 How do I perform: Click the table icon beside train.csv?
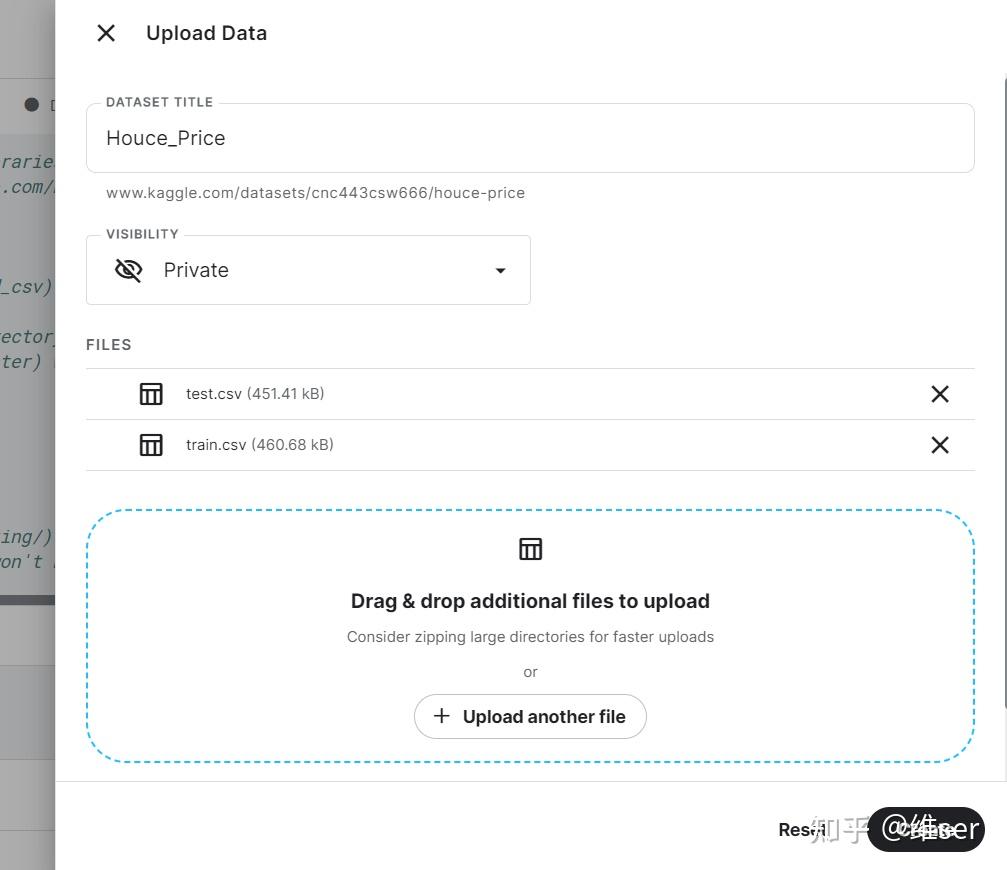click(151, 445)
